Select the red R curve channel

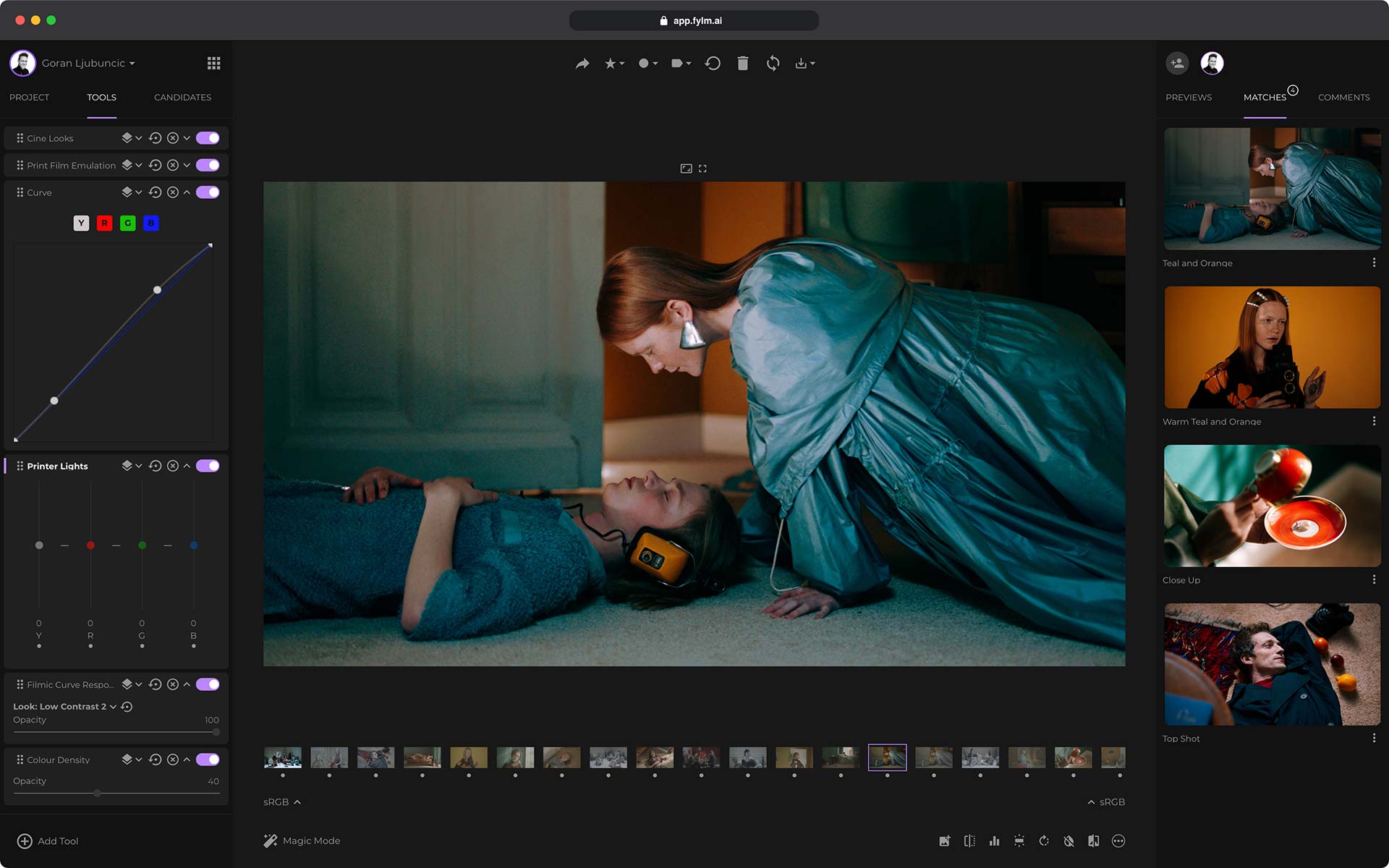click(x=104, y=224)
